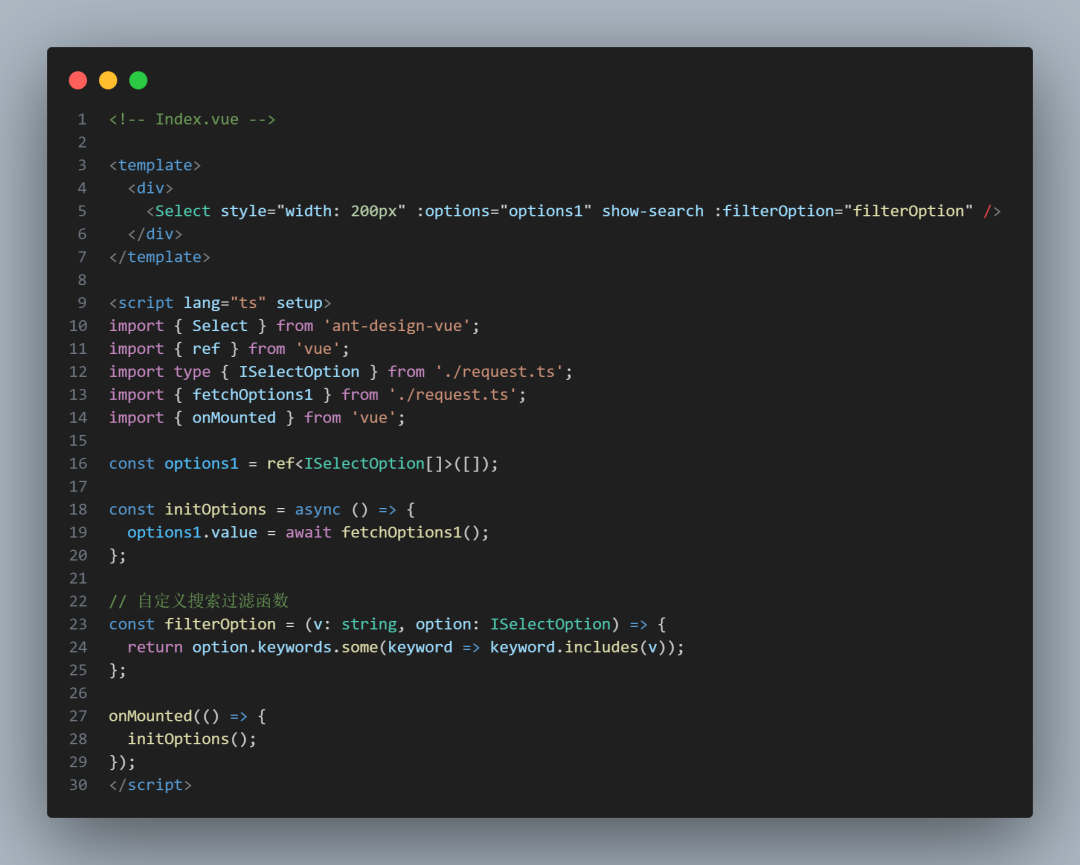Click 'initOptions' declaration on line 18
Image resolution: width=1080 pixels, height=865 pixels.
click(215, 510)
